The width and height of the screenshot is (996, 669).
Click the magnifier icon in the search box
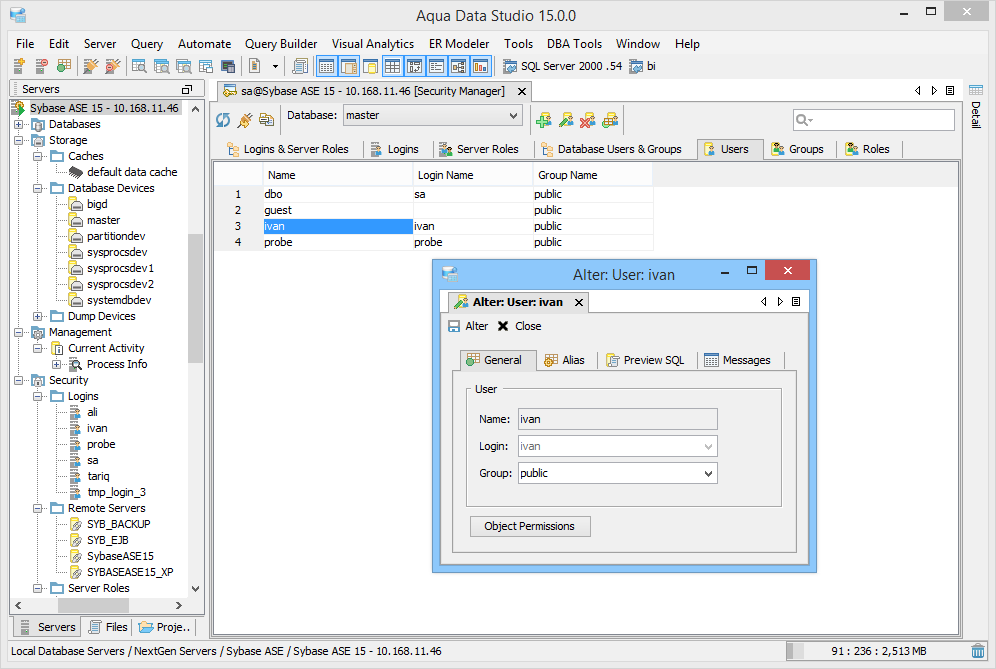[x=804, y=119]
